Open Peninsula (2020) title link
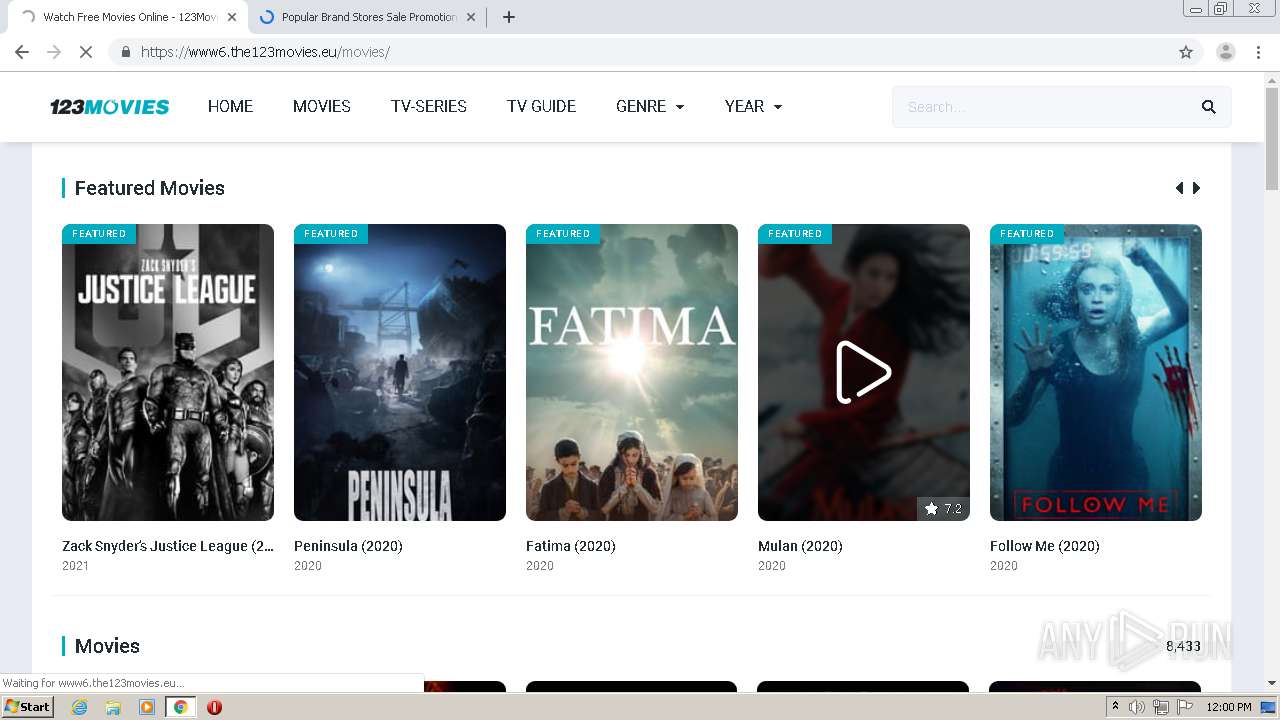1280x720 pixels. (x=348, y=546)
